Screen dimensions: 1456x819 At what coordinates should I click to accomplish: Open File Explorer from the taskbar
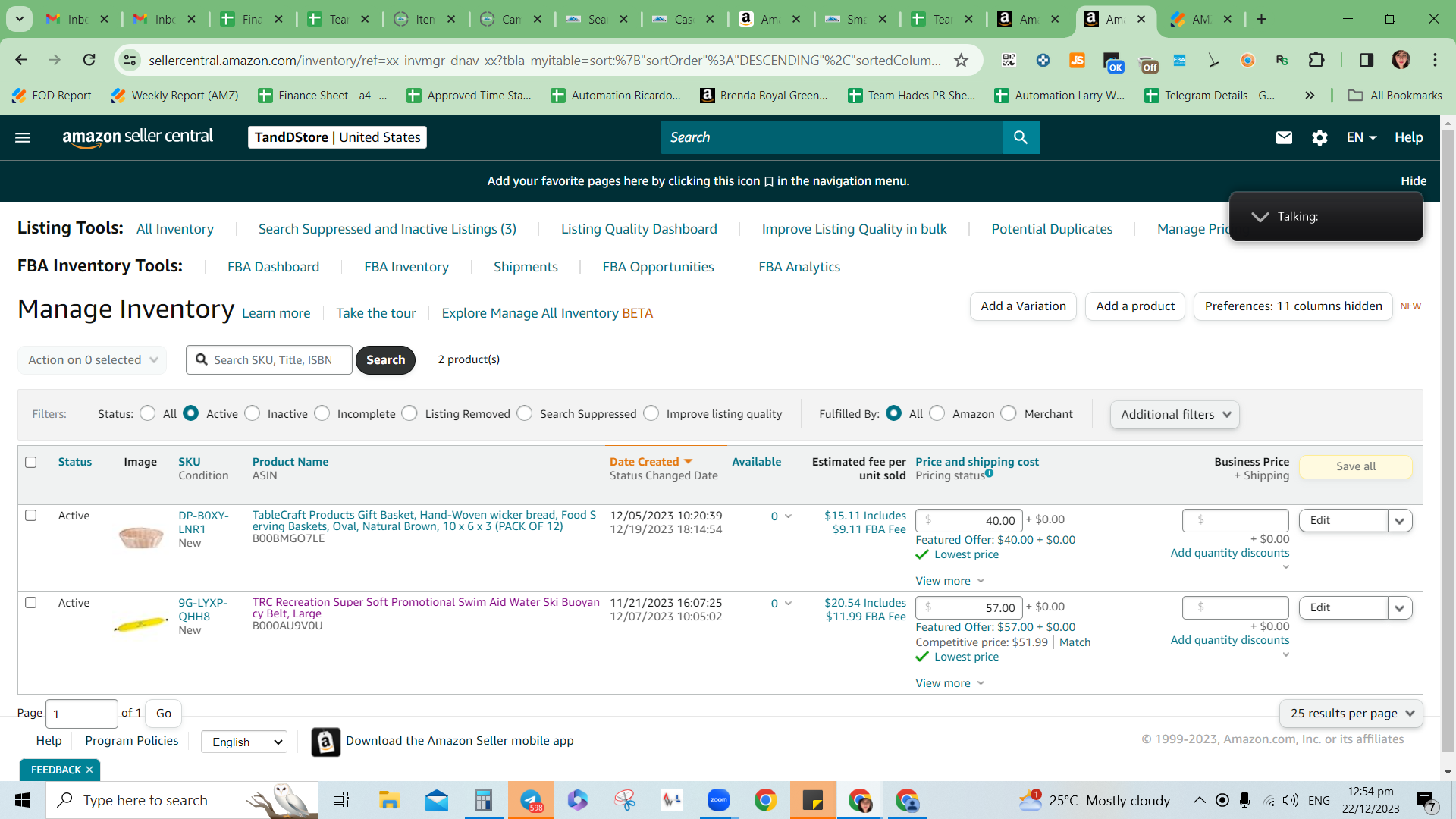[x=389, y=800]
